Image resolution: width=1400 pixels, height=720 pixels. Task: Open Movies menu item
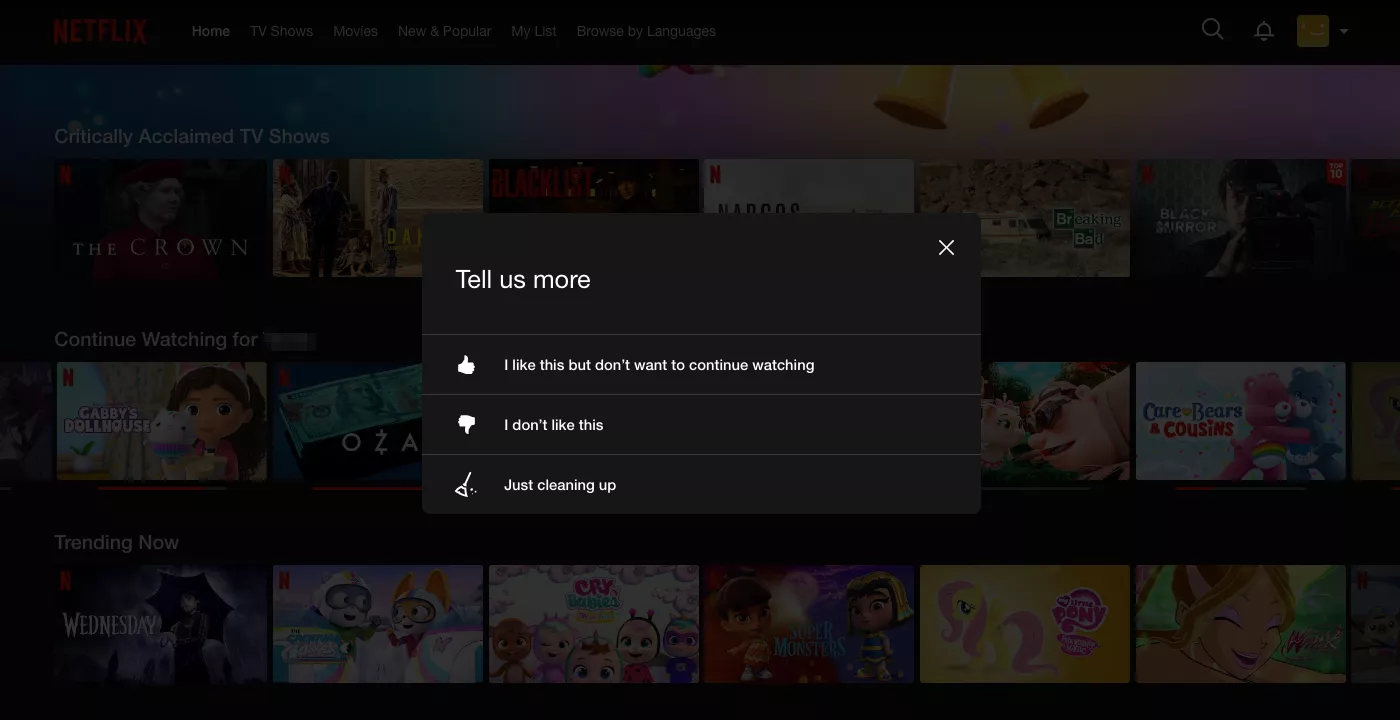355,31
